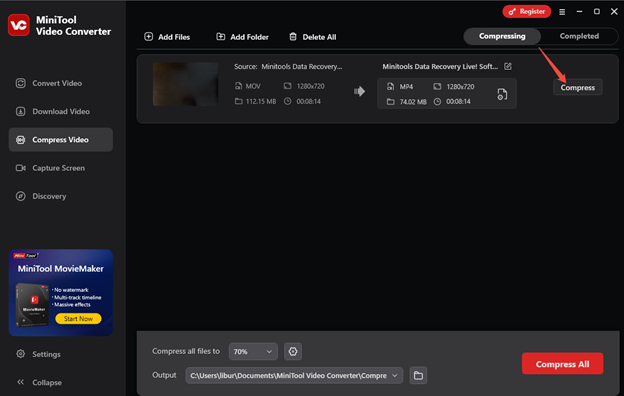Click the output file name text
This screenshot has width=624, height=396.
point(440,66)
